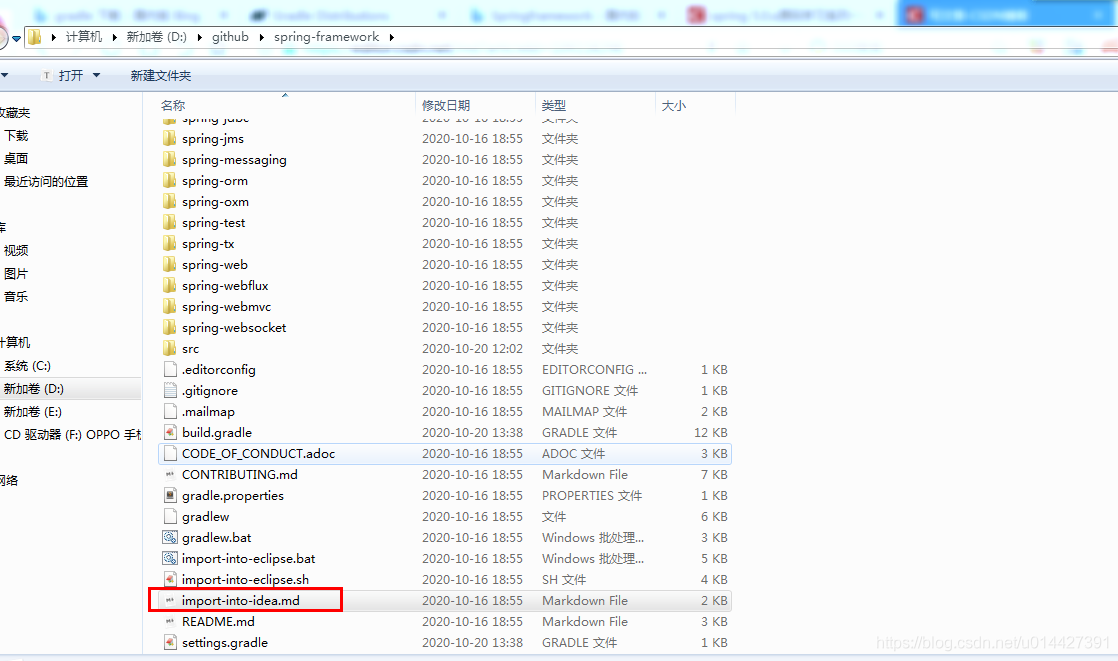Image resolution: width=1118 pixels, height=661 pixels.
Task: Click the spring-tx folder icon
Action: (170, 243)
